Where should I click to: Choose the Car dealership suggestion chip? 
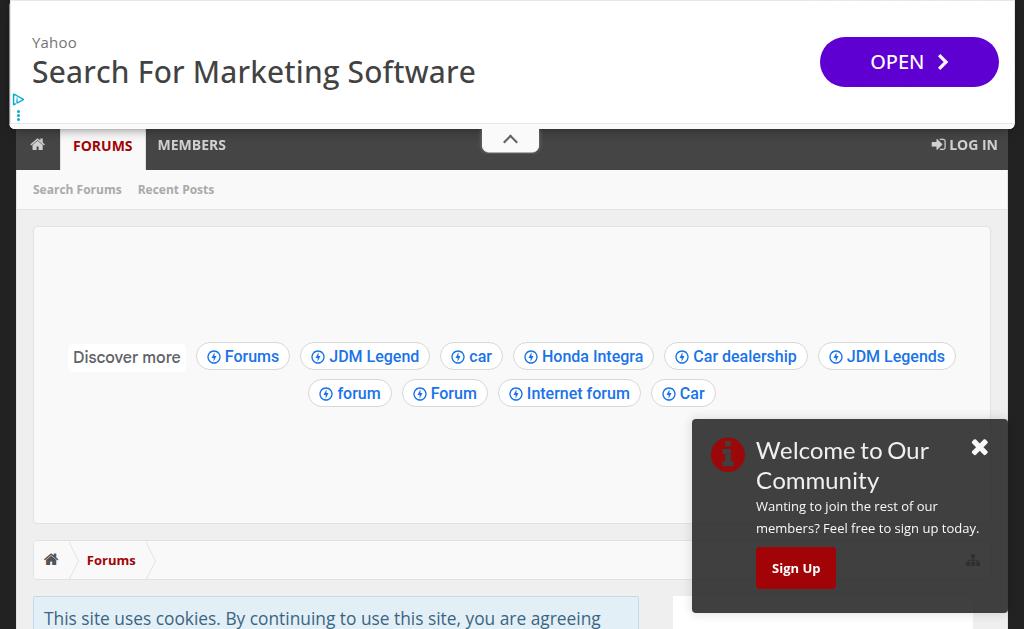(x=735, y=357)
